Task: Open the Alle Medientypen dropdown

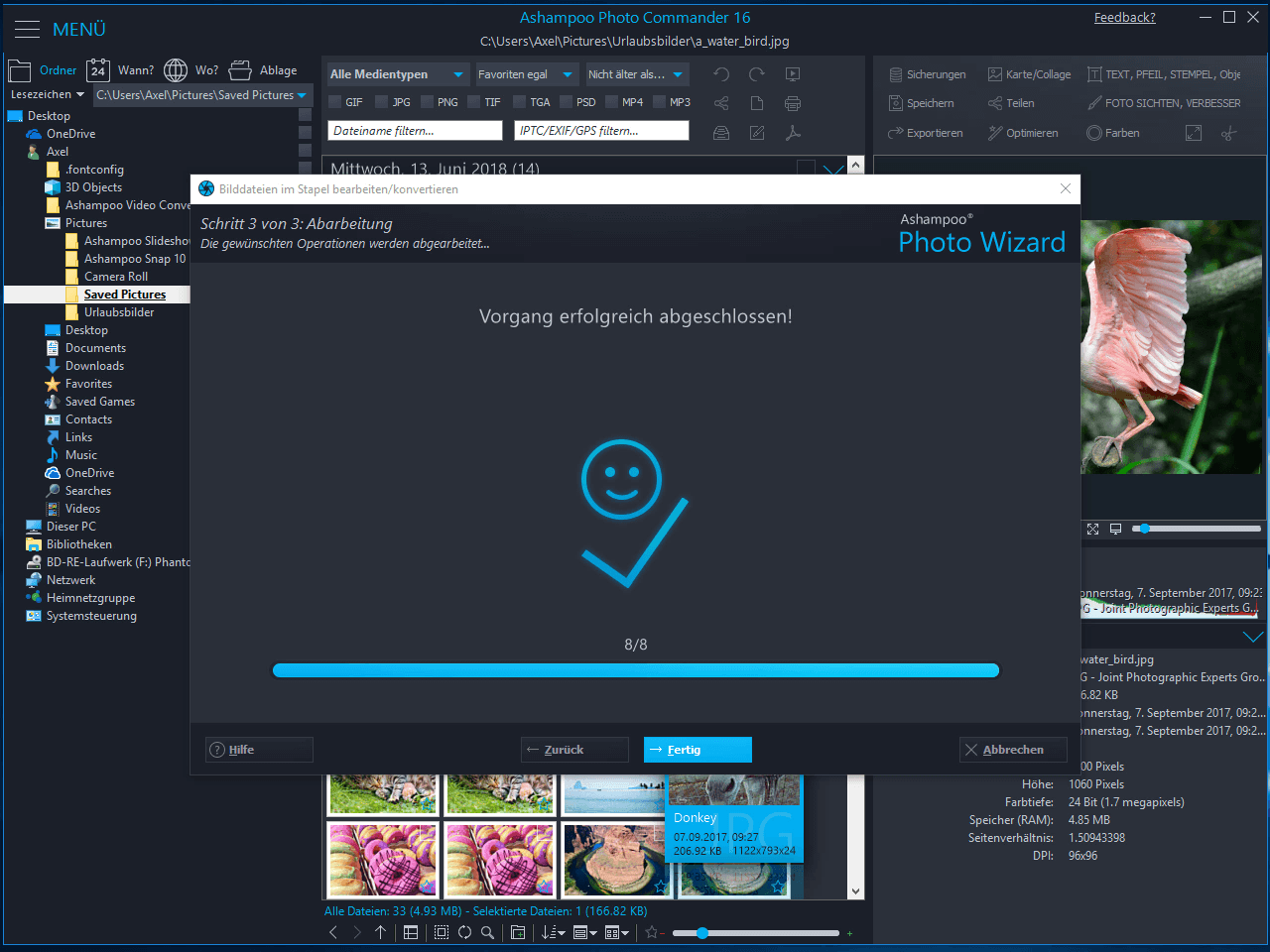Action: point(397,74)
